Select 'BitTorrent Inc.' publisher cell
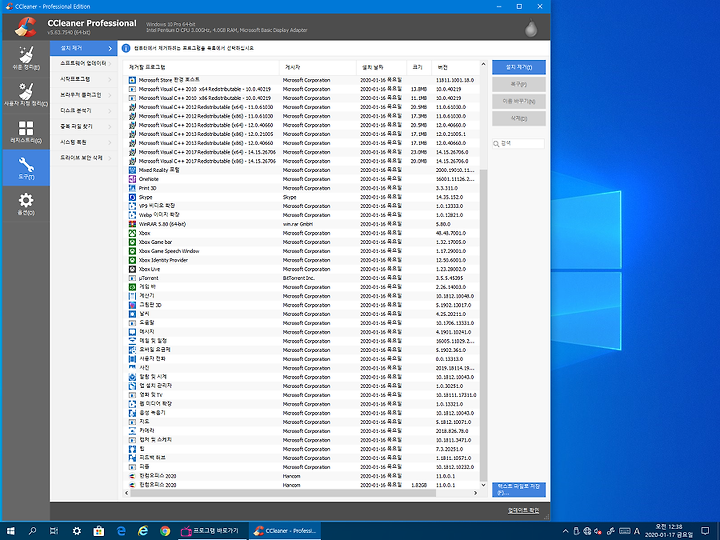The height and width of the screenshot is (540, 720). click(298, 278)
